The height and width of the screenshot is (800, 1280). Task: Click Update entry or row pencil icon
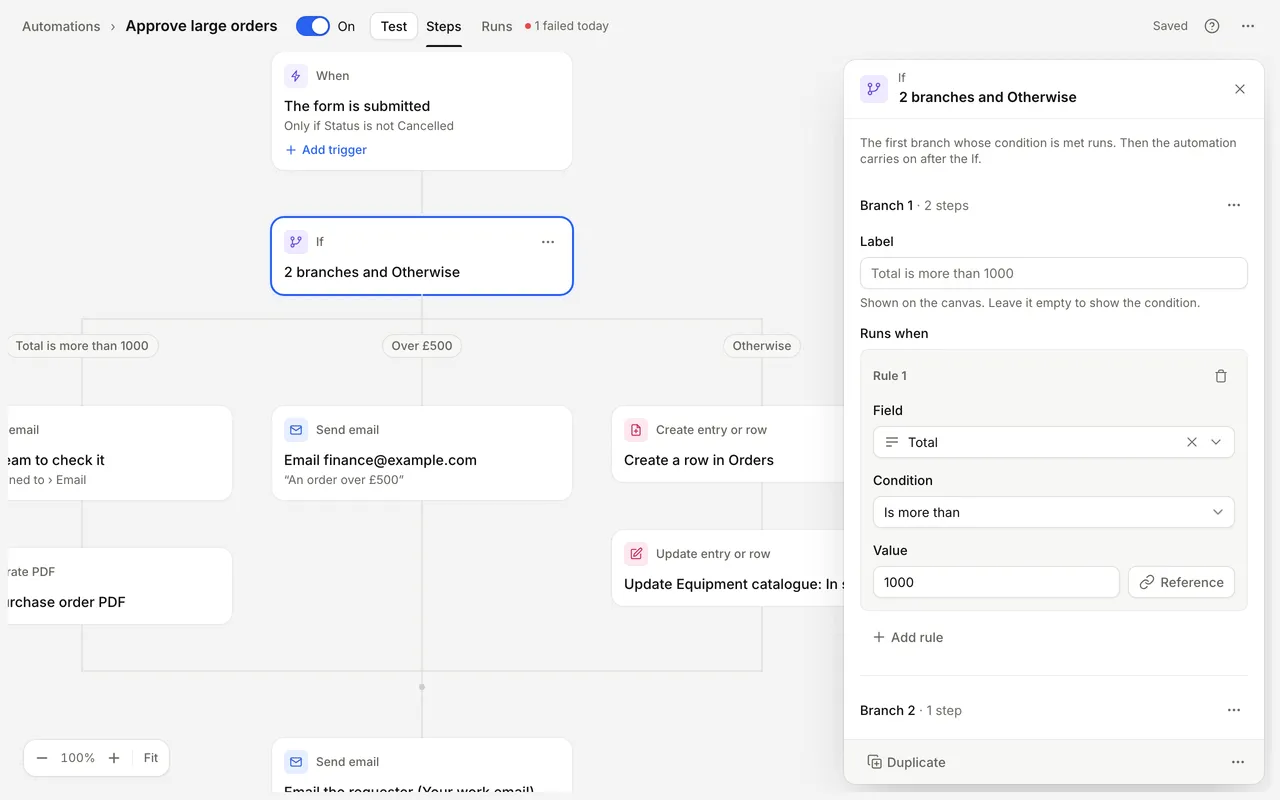tap(636, 554)
